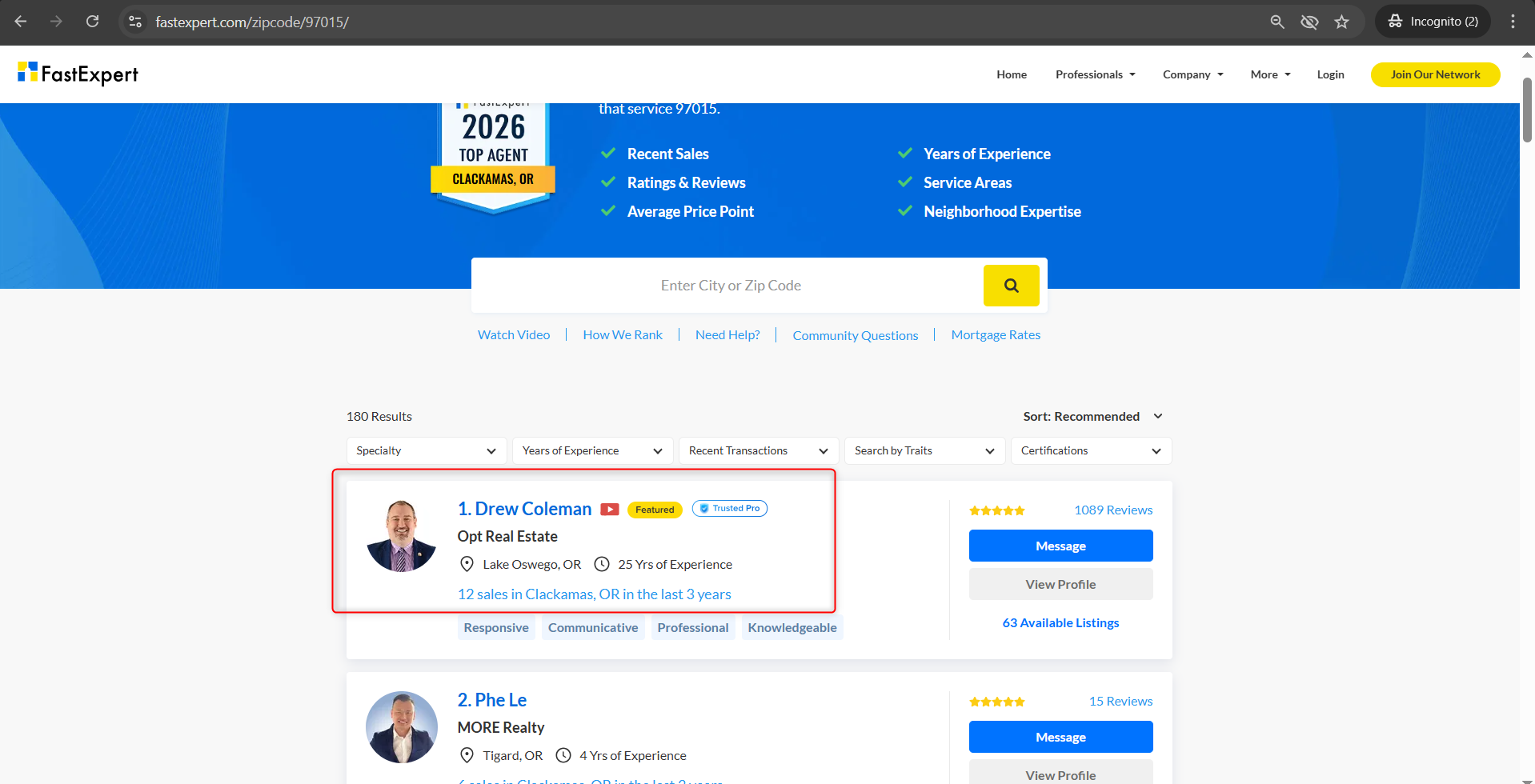Click the site information icon in address bar

pos(135,22)
